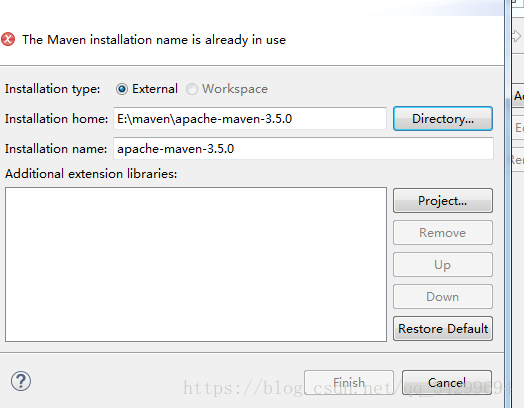
Task: Click the 'Installation type:' label
Action: point(52,89)
